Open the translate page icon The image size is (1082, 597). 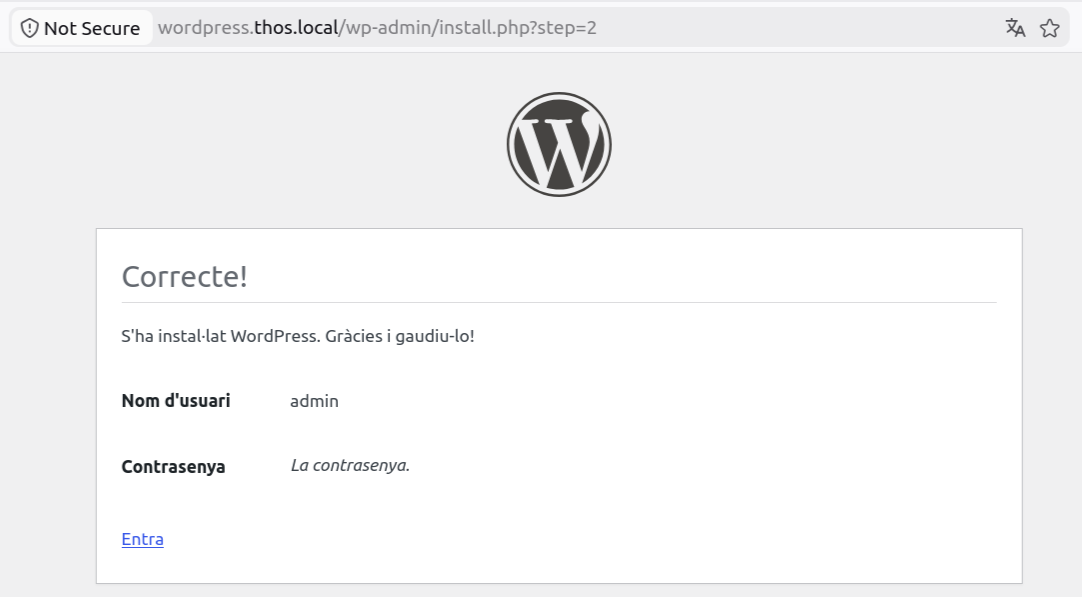tap(1015, 28)
